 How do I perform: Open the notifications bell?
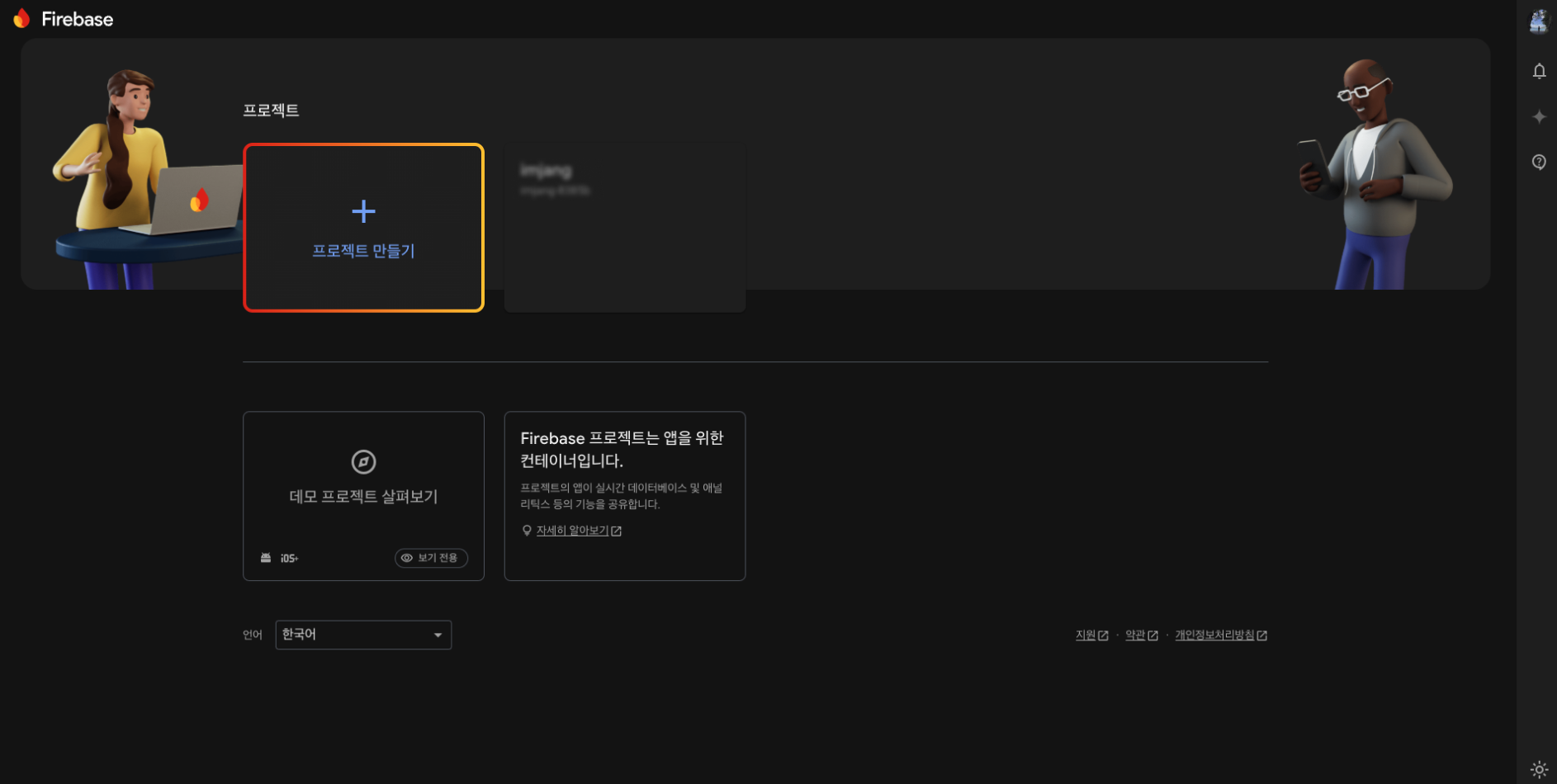pyautogui.click(x=1539, y=71)
